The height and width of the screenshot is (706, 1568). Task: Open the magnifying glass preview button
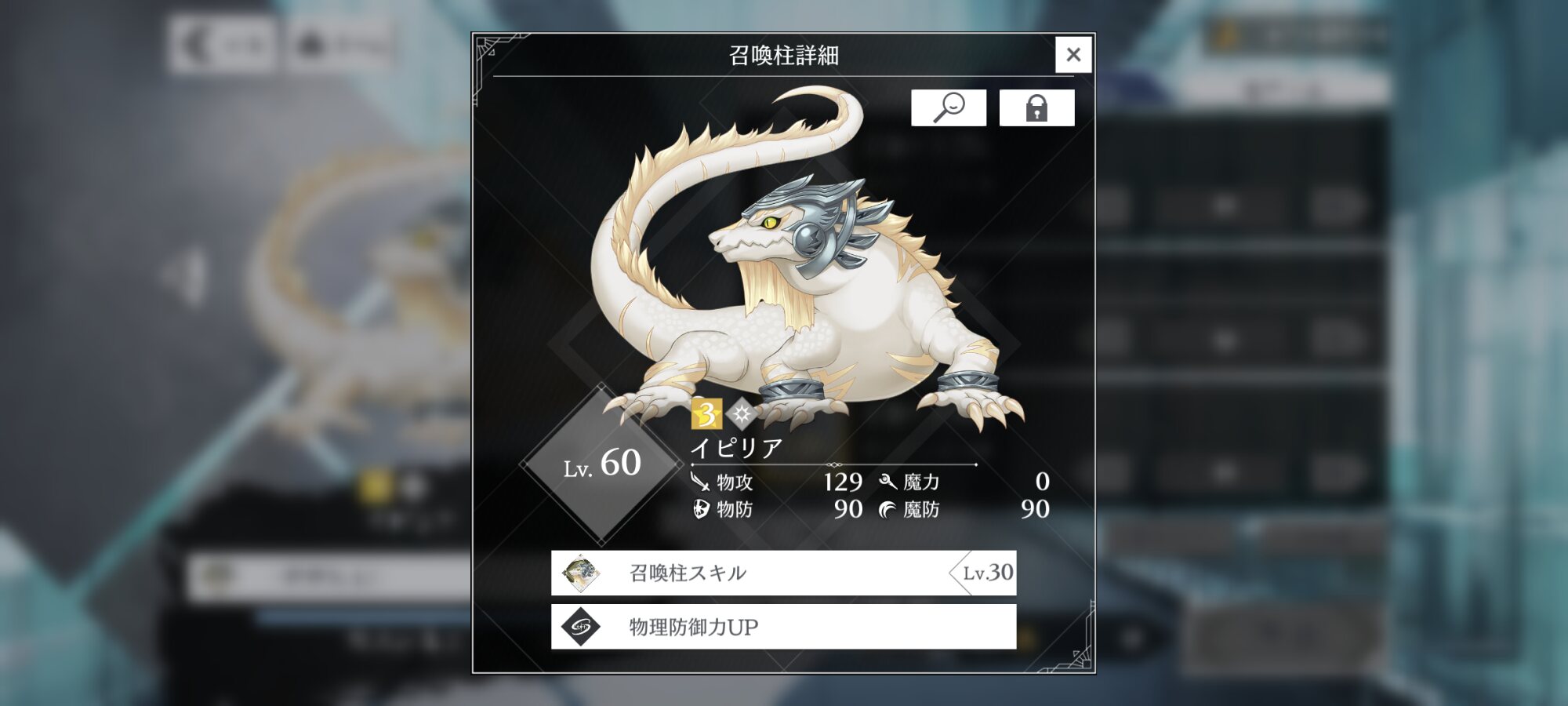coord(949,107)
